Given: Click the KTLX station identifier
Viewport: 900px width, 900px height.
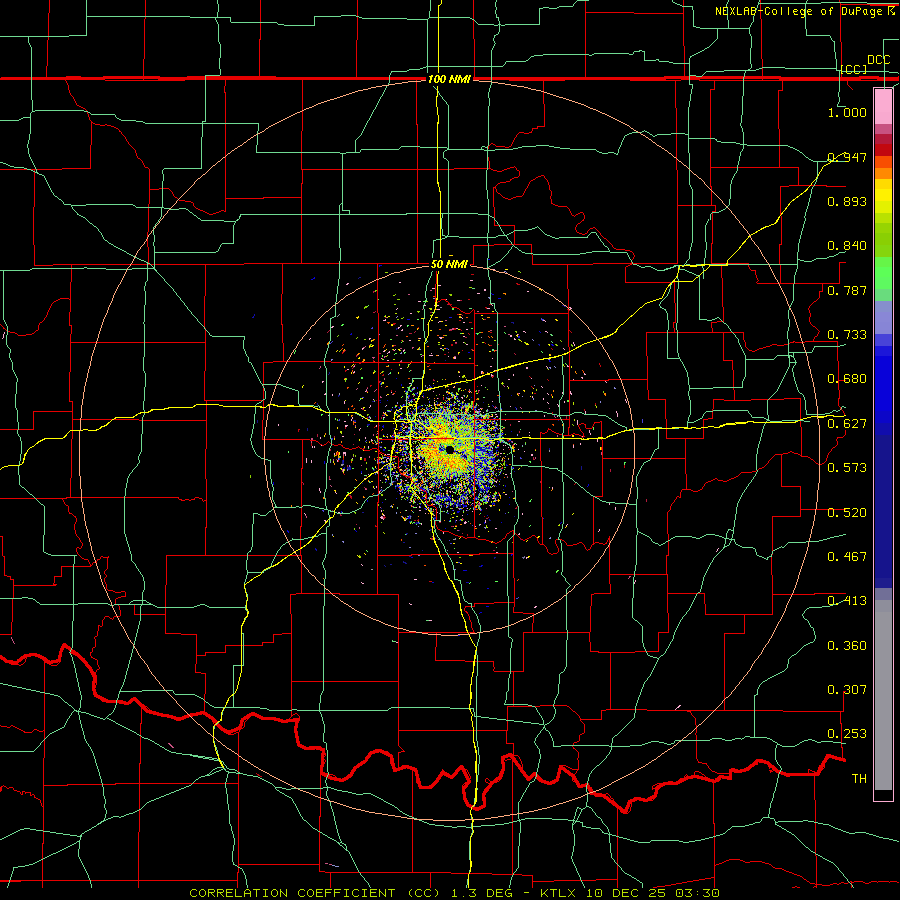Looking at the screenshot, I should click(560, 893).
